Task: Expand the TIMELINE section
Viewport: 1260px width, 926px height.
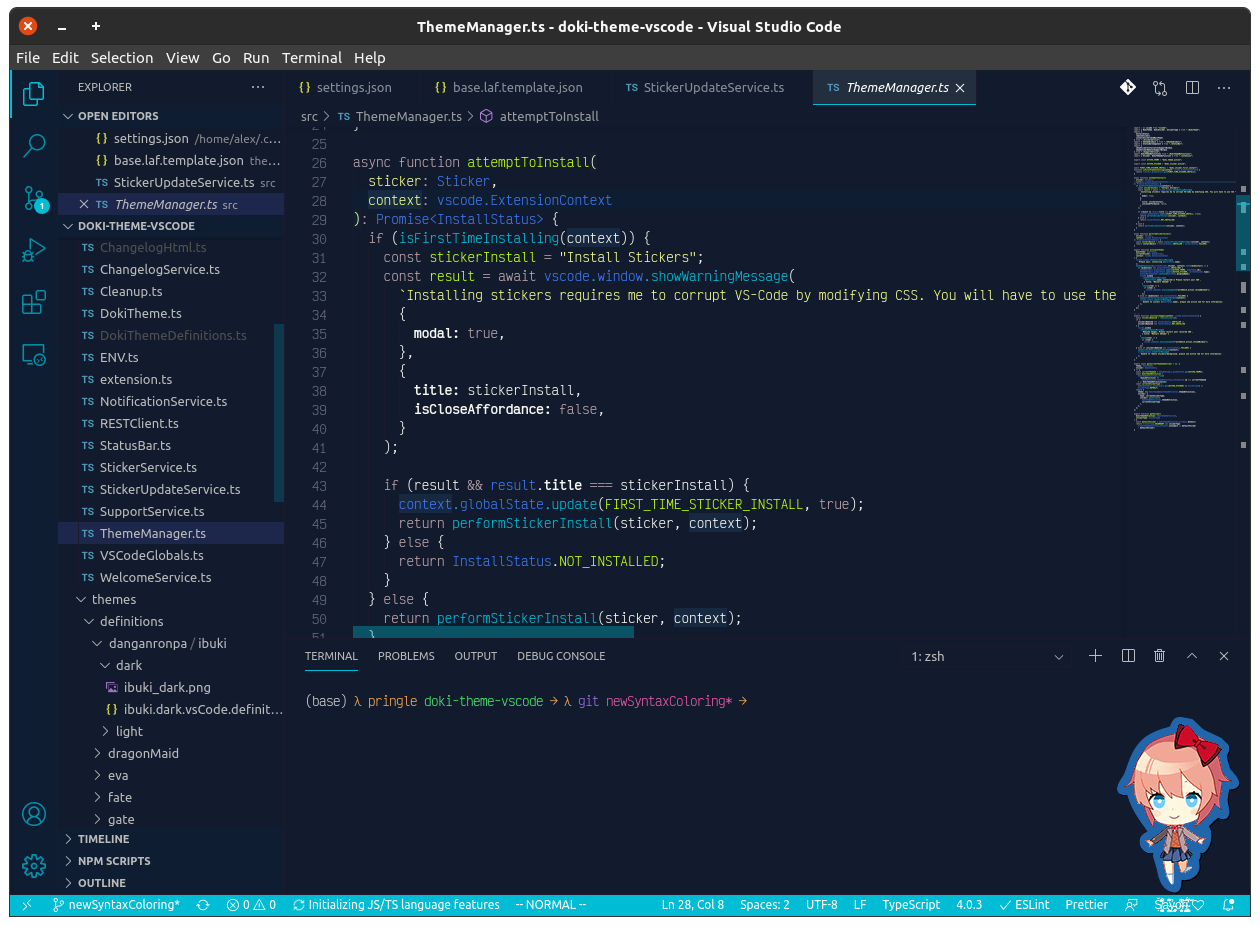Action: tap(103, 839)
